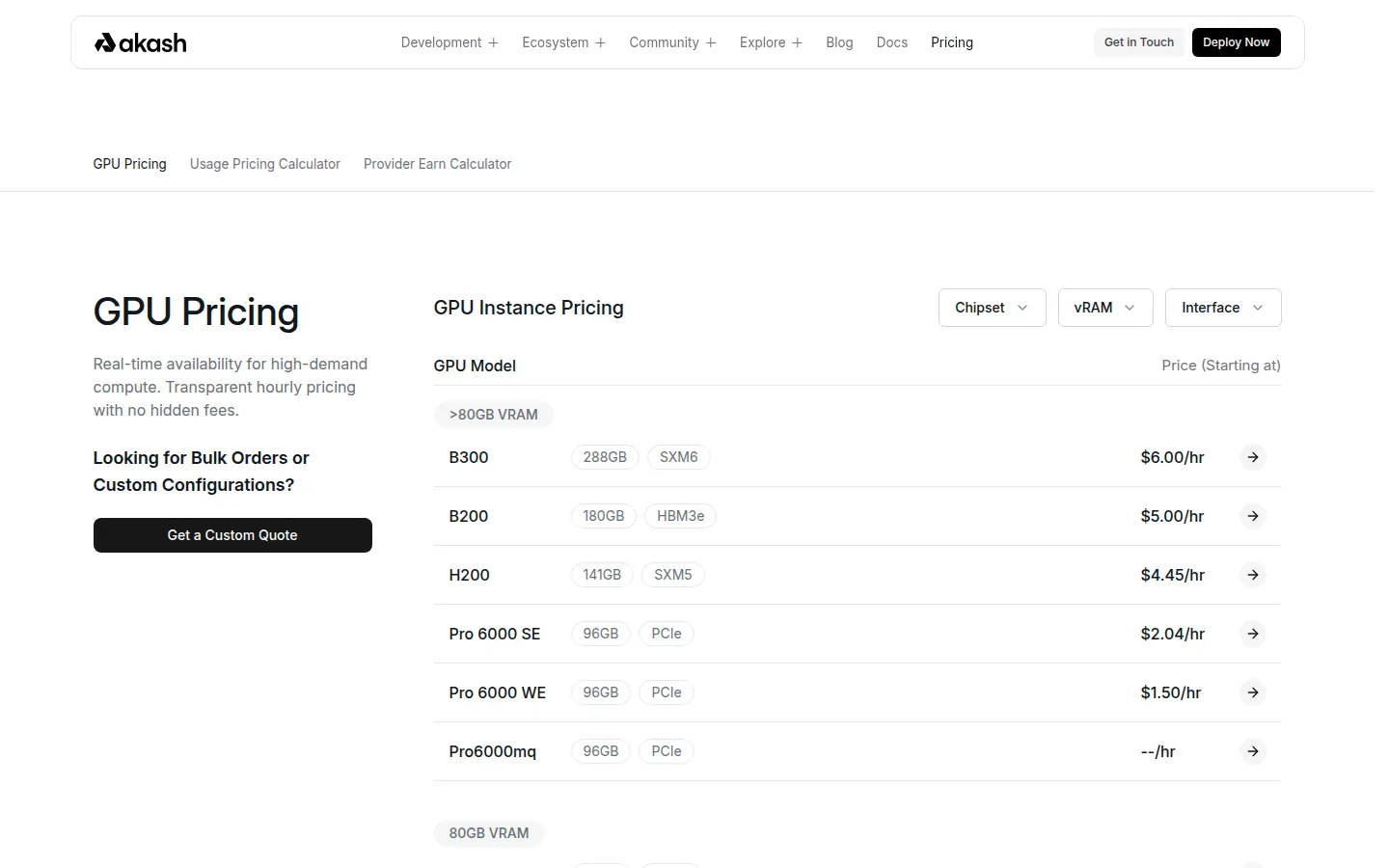Screen dimensions: 1389x868
Task: Select the Pro 6000 WE model name
Action: point(497,692)
